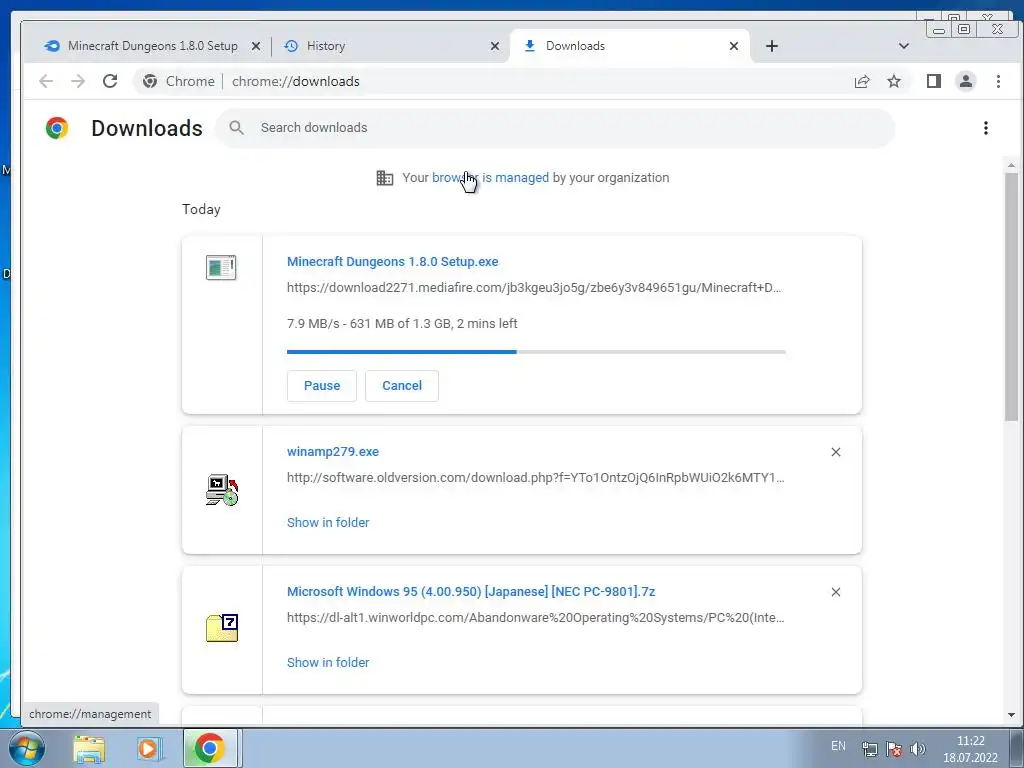This screenshot has height=768, width=1024.
Task: Click the browser back arrow
Action: pos(46,81)
